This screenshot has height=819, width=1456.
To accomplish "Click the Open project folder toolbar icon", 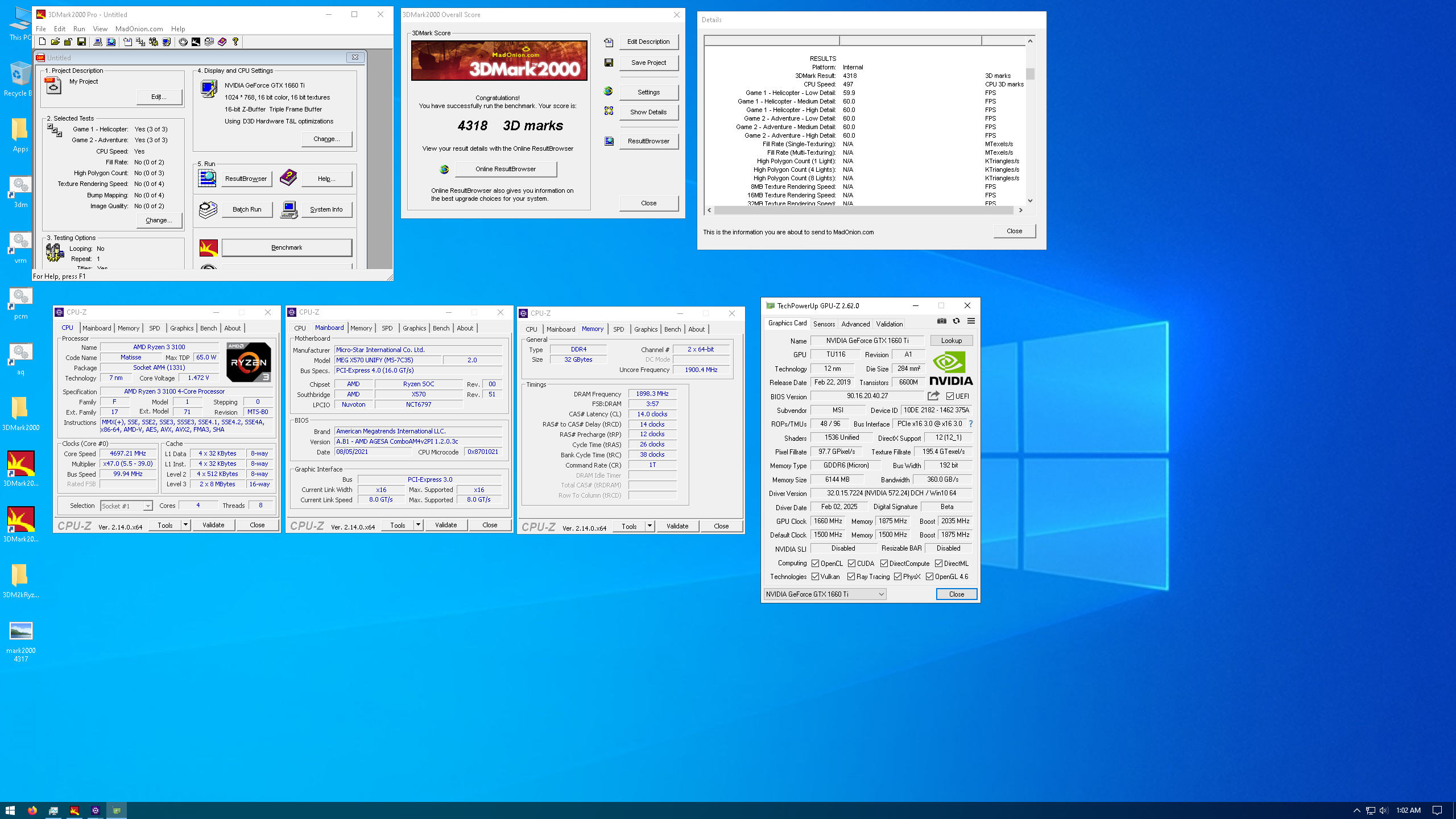I will [x=55, y=42].
